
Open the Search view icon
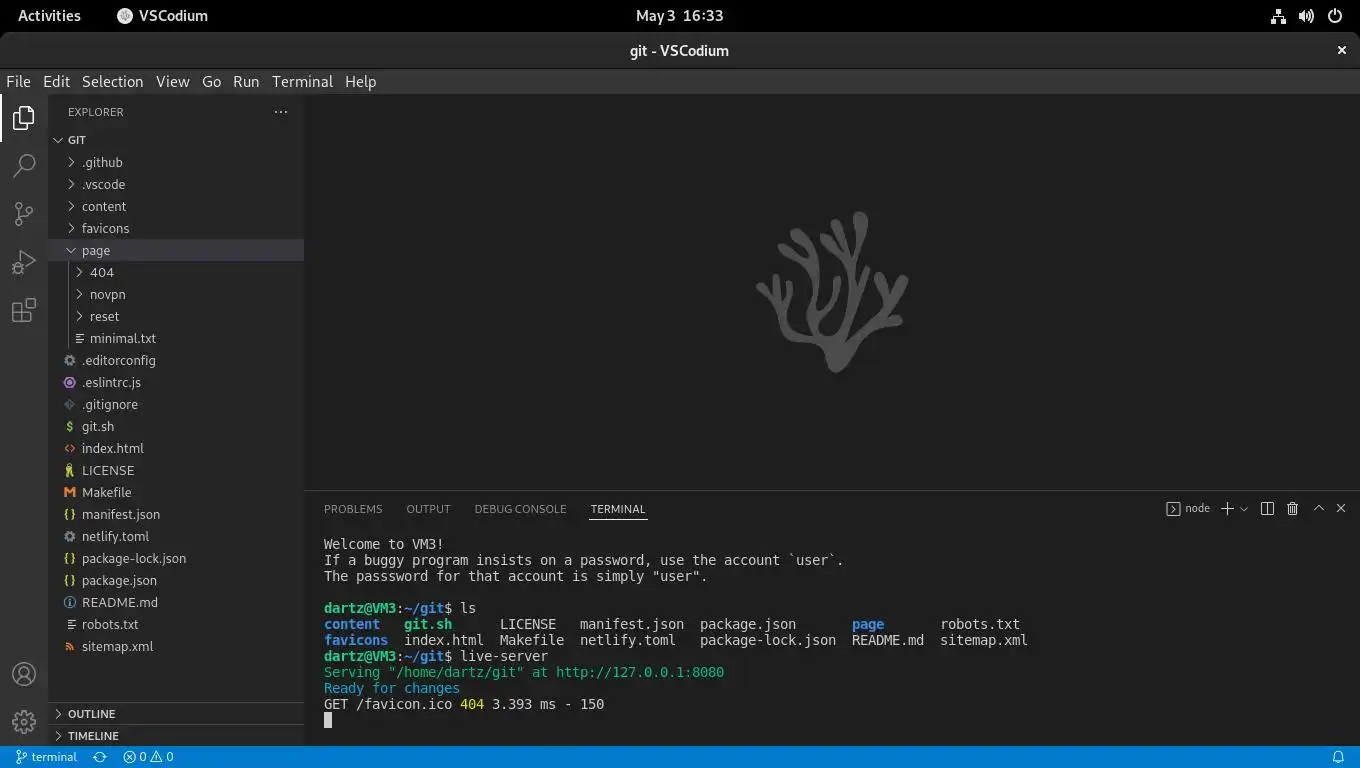24,166
